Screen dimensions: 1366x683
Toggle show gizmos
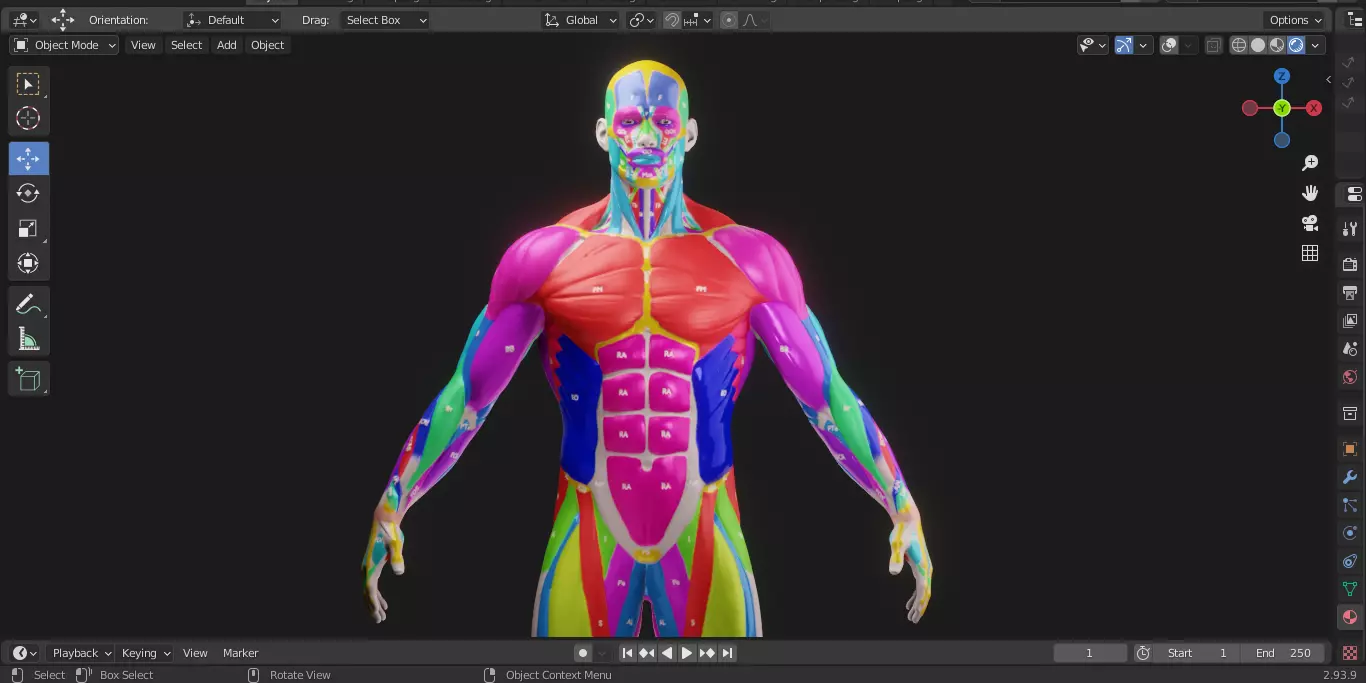click(1124, 45)
